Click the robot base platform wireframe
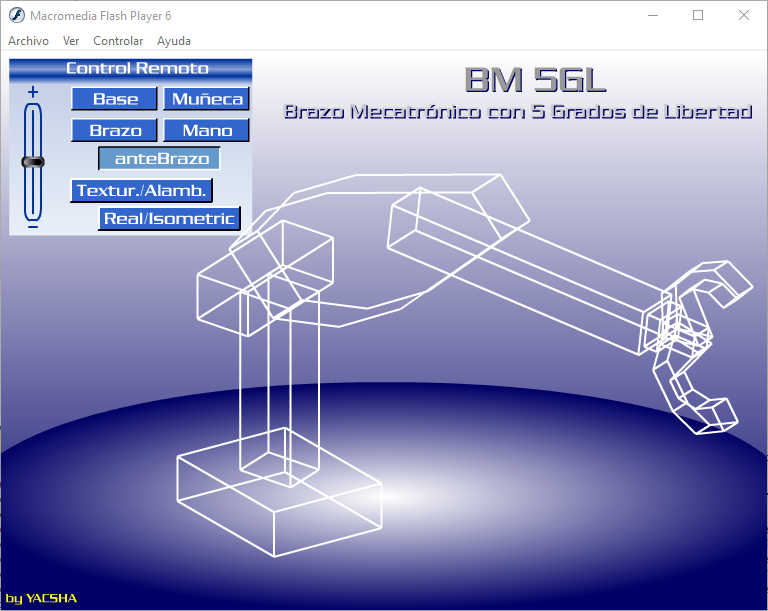 [279, 492]
